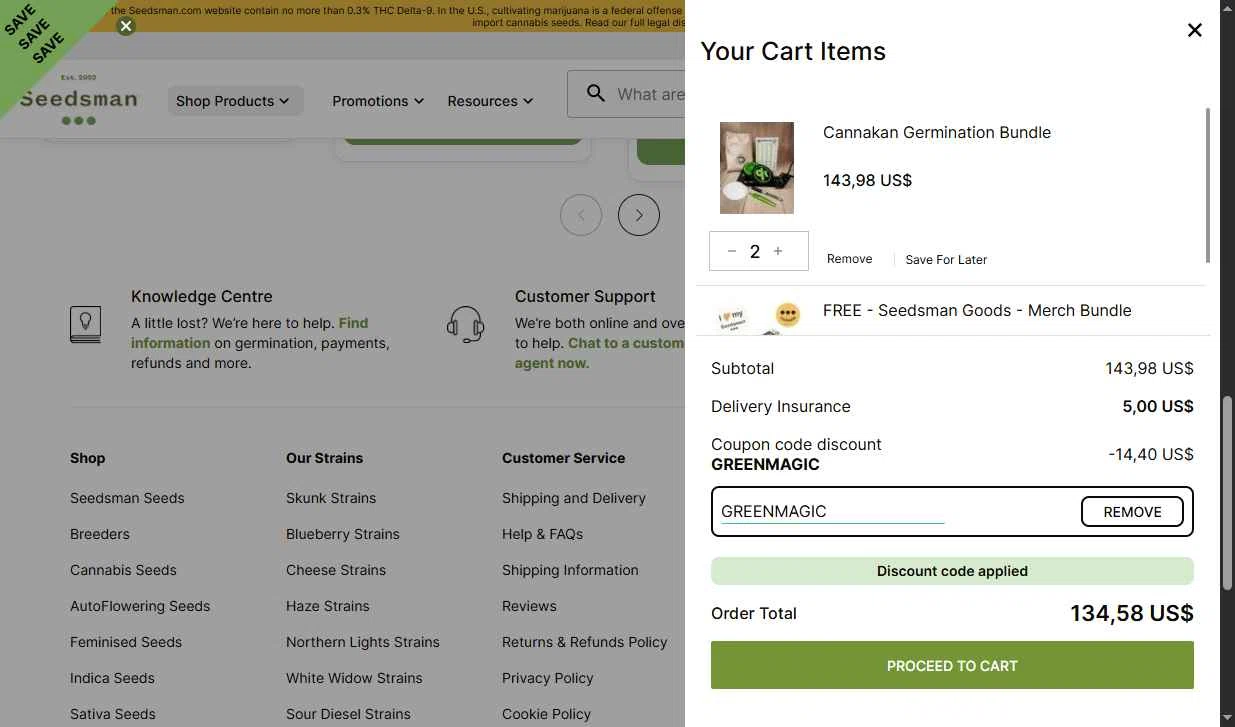This screenshot has width=1235, height=727.
Task: Open Breeders footer link
Action: pyautogui.click(x=100, y=534)
